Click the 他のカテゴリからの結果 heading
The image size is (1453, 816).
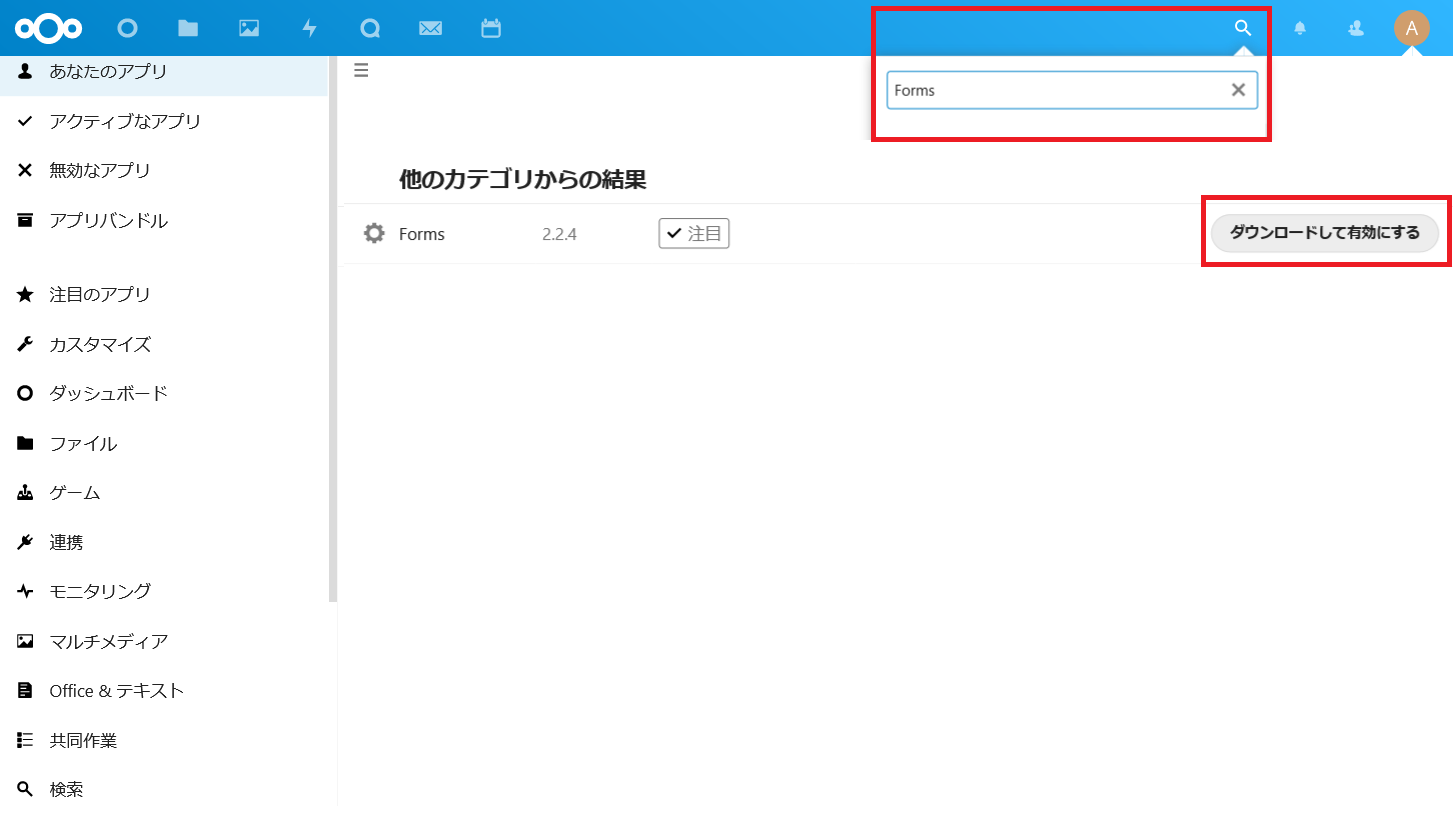[x=523, y=180]
